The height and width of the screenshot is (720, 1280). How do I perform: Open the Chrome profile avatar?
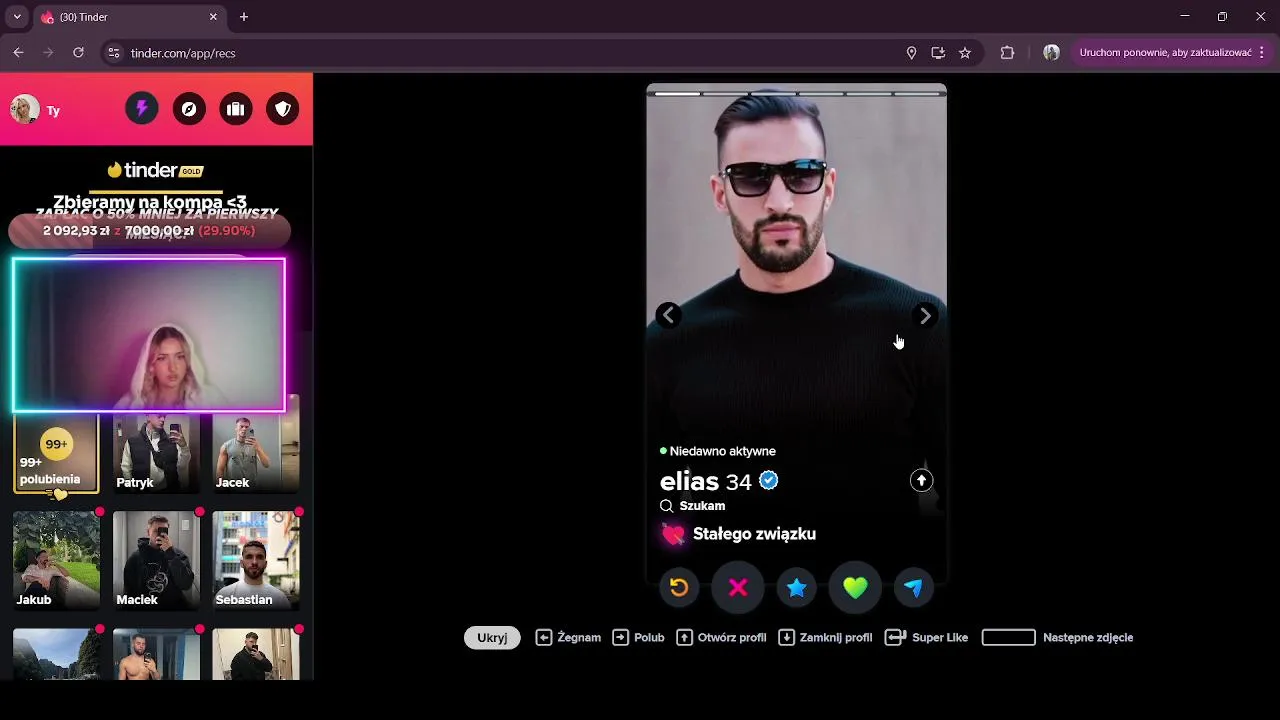[1051, 53]
